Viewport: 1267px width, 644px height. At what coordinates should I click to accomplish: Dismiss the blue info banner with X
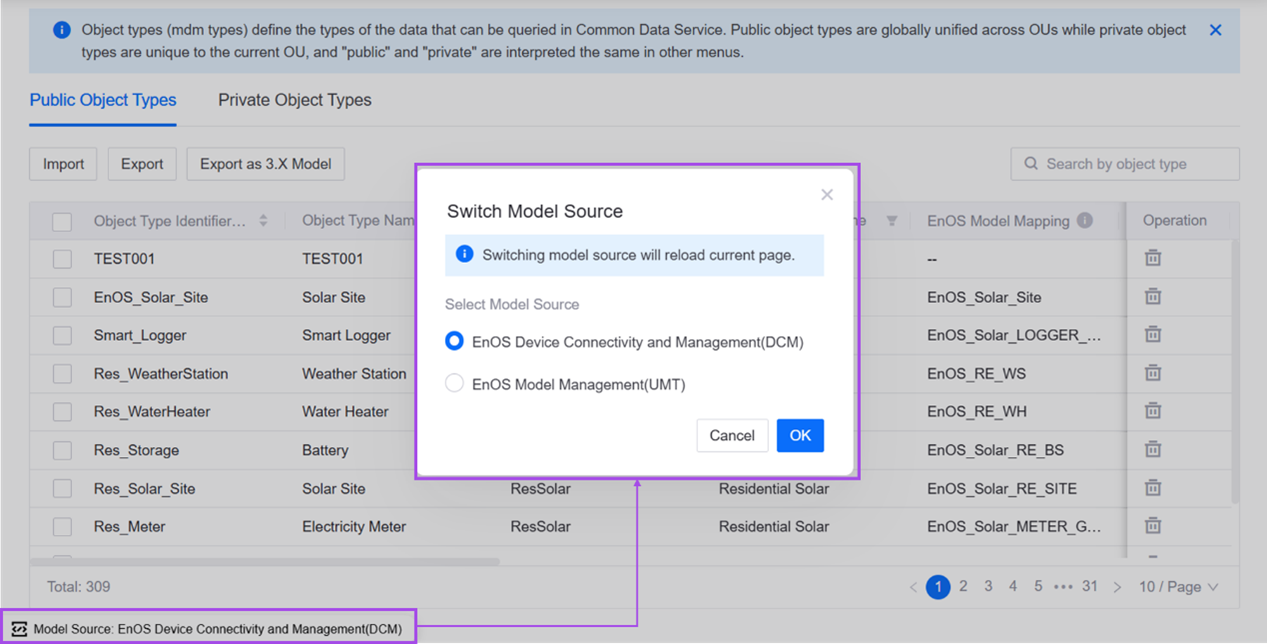coord(1215,30)
